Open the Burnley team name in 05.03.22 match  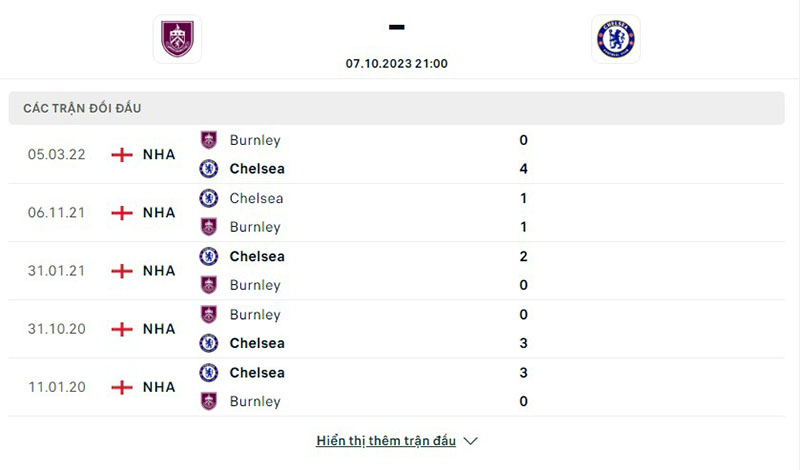tap(255, 140)
